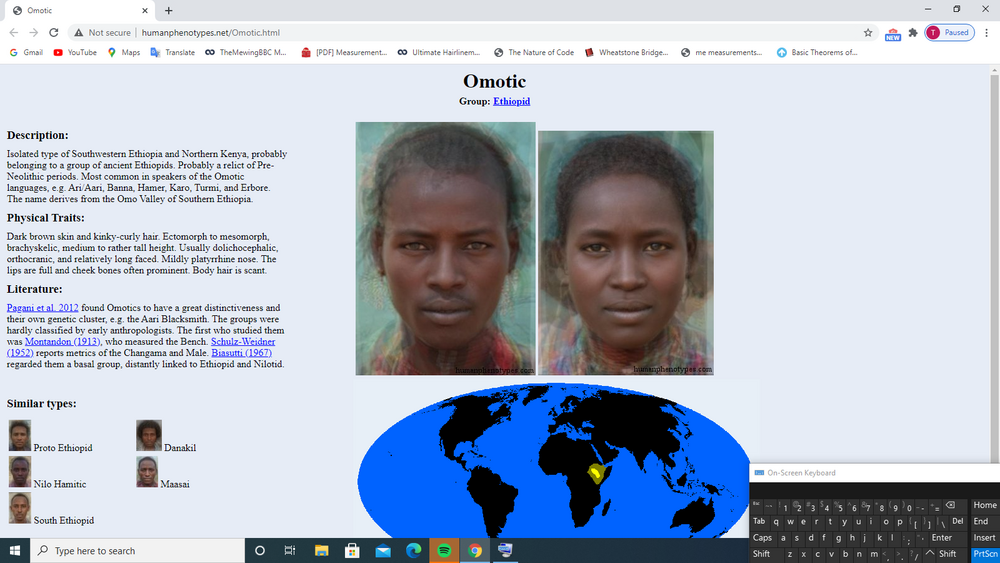Open Microsoft Store from taskbar

coord(352,550)
